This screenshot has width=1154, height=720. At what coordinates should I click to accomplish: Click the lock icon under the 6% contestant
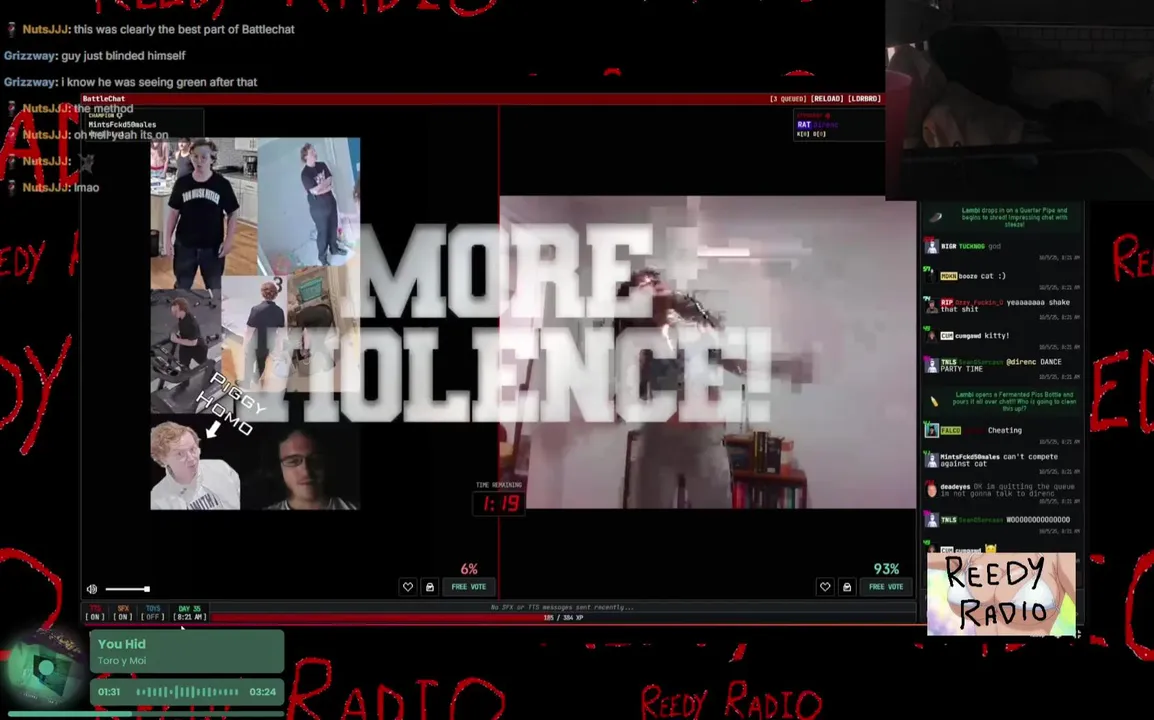430,587
